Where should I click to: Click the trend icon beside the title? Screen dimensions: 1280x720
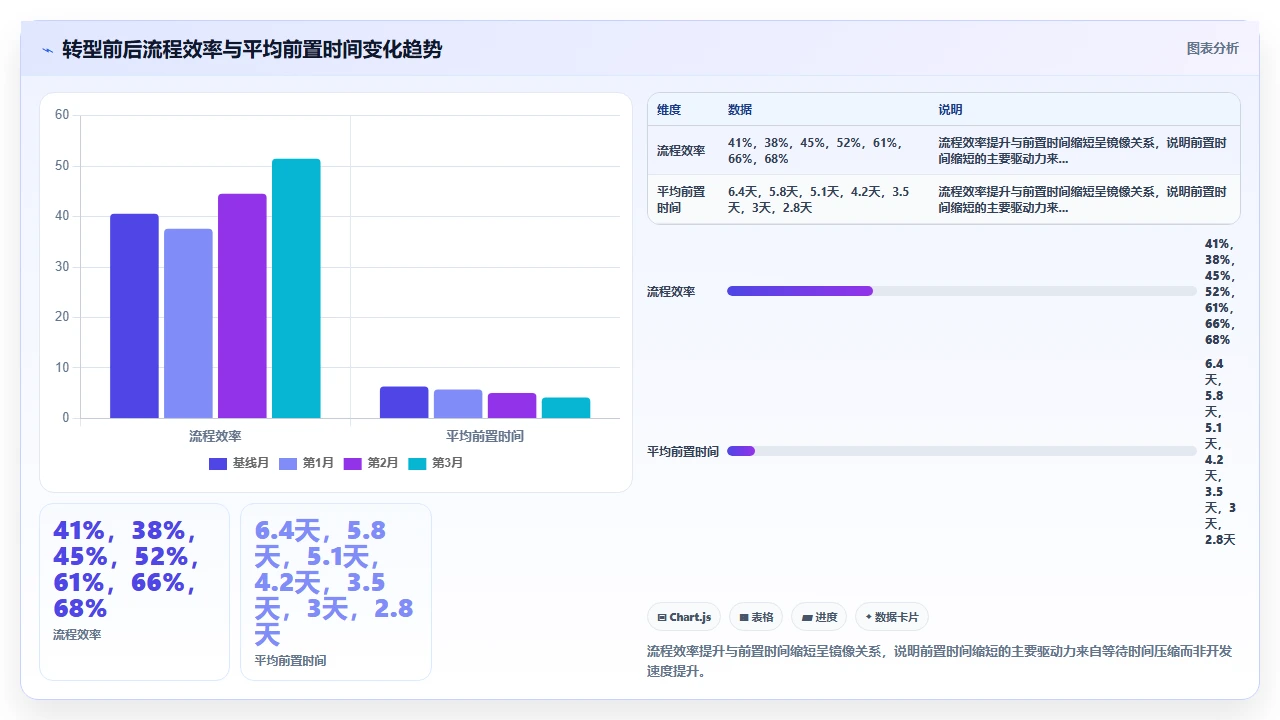pyautogui.click(x=48, y=50)
